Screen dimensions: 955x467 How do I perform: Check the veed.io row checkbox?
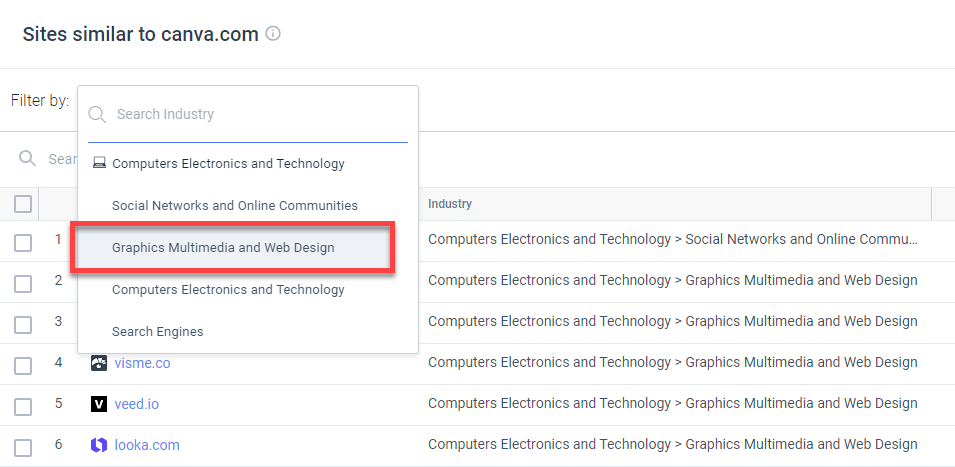click(23, 407)
